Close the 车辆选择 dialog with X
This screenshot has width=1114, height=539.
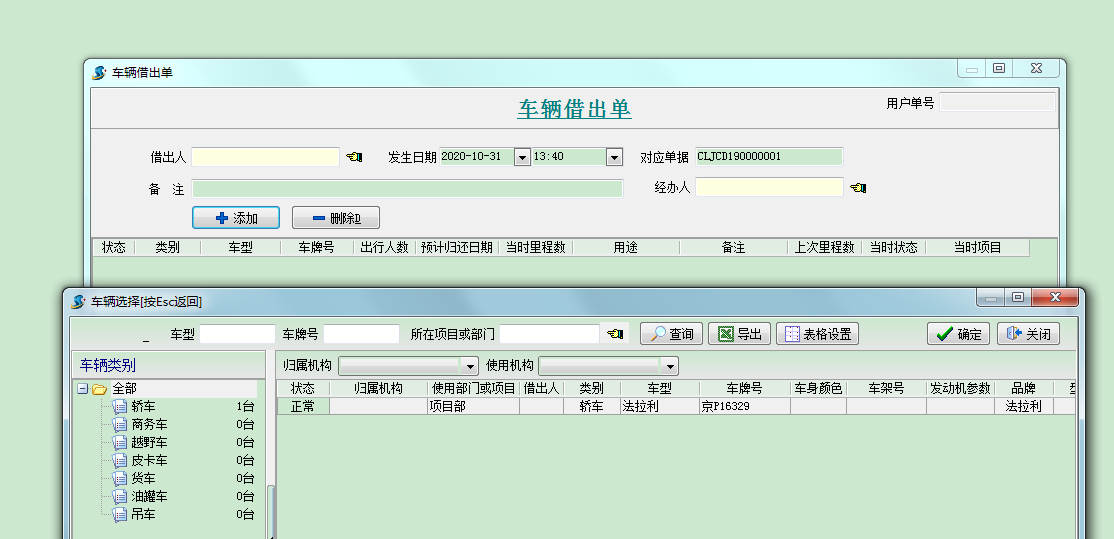tap(1055, 297)
